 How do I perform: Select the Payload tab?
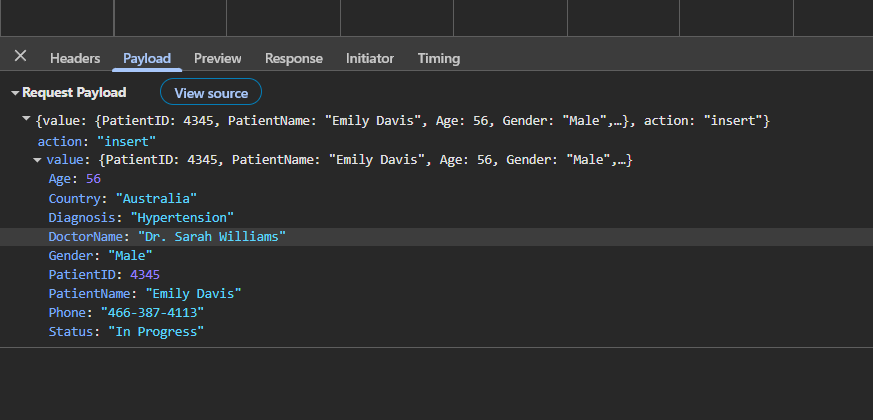point(147,58)
